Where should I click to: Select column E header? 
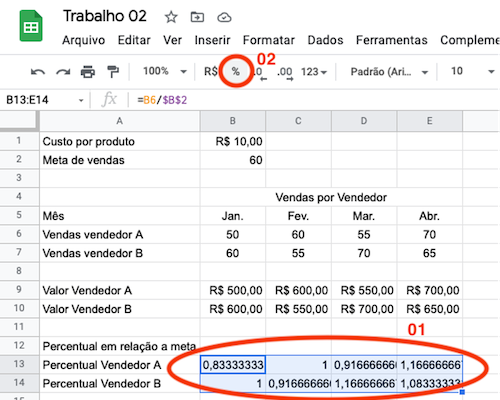coord(430,121)
